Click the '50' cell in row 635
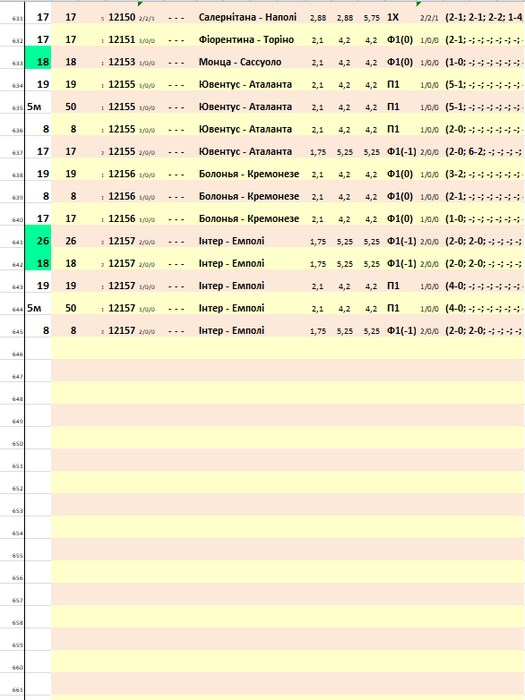 point(71,107)
